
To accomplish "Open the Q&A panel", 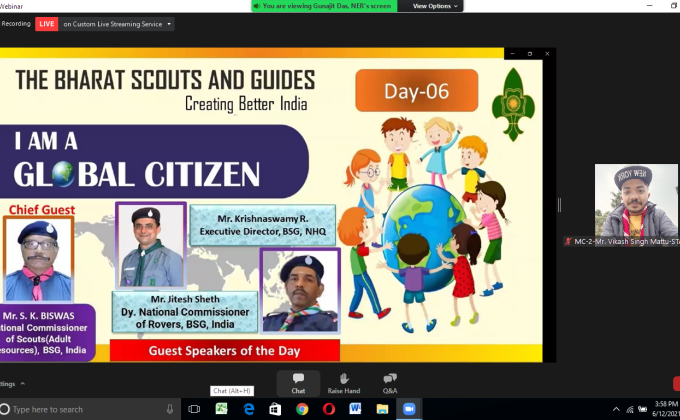I will [x=390, y=383].
